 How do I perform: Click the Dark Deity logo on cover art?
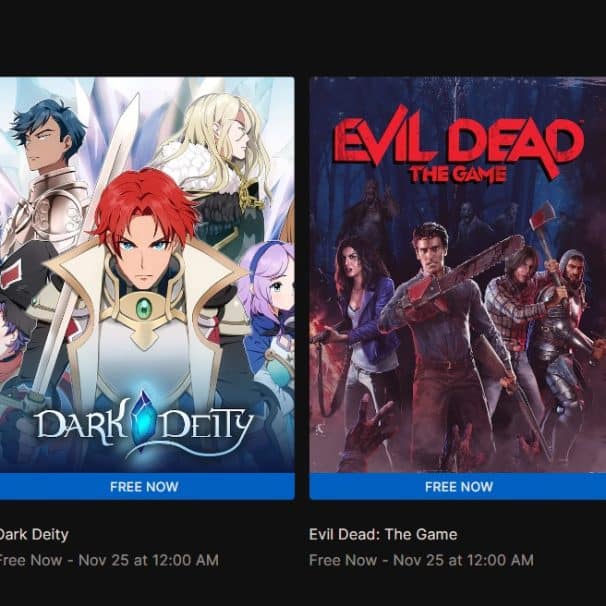[144, 423]
